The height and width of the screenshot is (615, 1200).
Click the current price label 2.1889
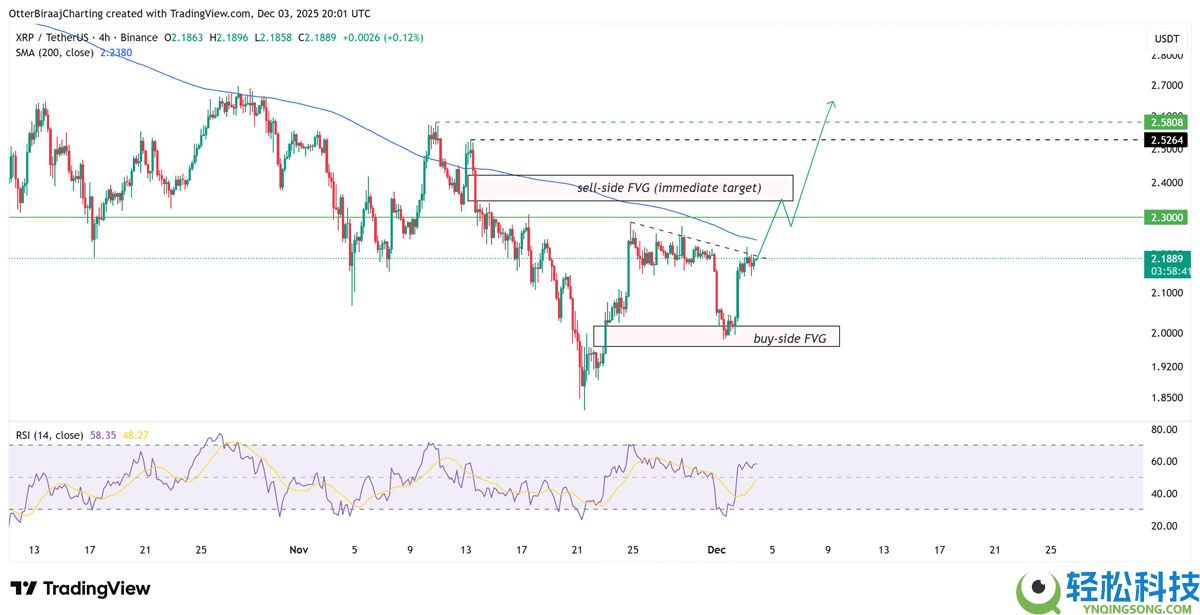pyautogui.click(x=1165, y=258)
